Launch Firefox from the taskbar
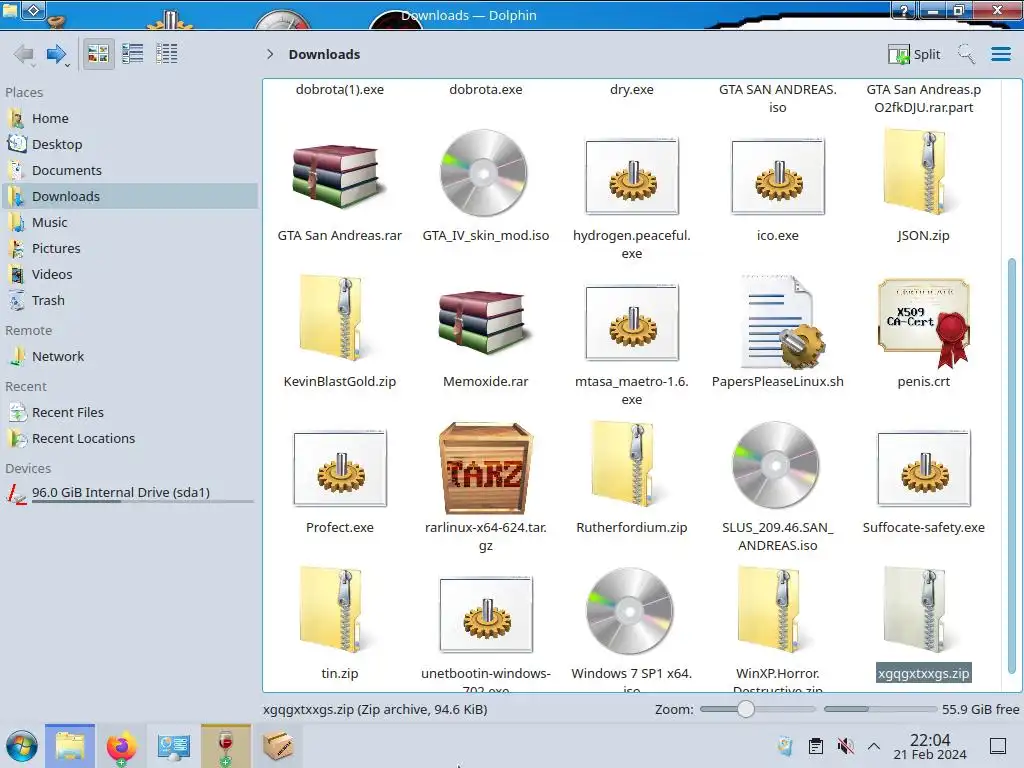This screenshot has width=1024, height=768. tap(121, 746)
